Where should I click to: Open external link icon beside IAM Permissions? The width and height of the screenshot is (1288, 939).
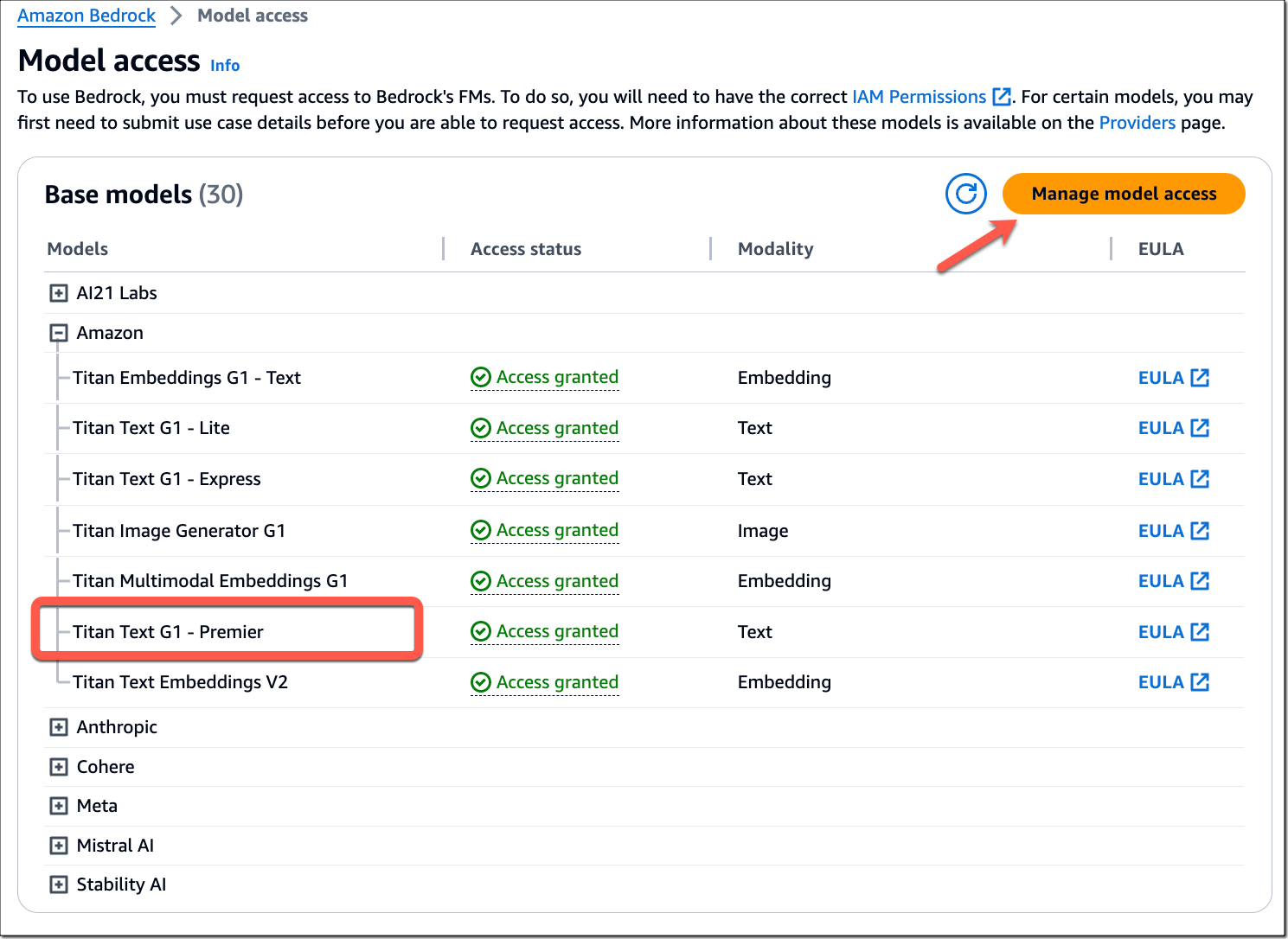click(1002, 97)
